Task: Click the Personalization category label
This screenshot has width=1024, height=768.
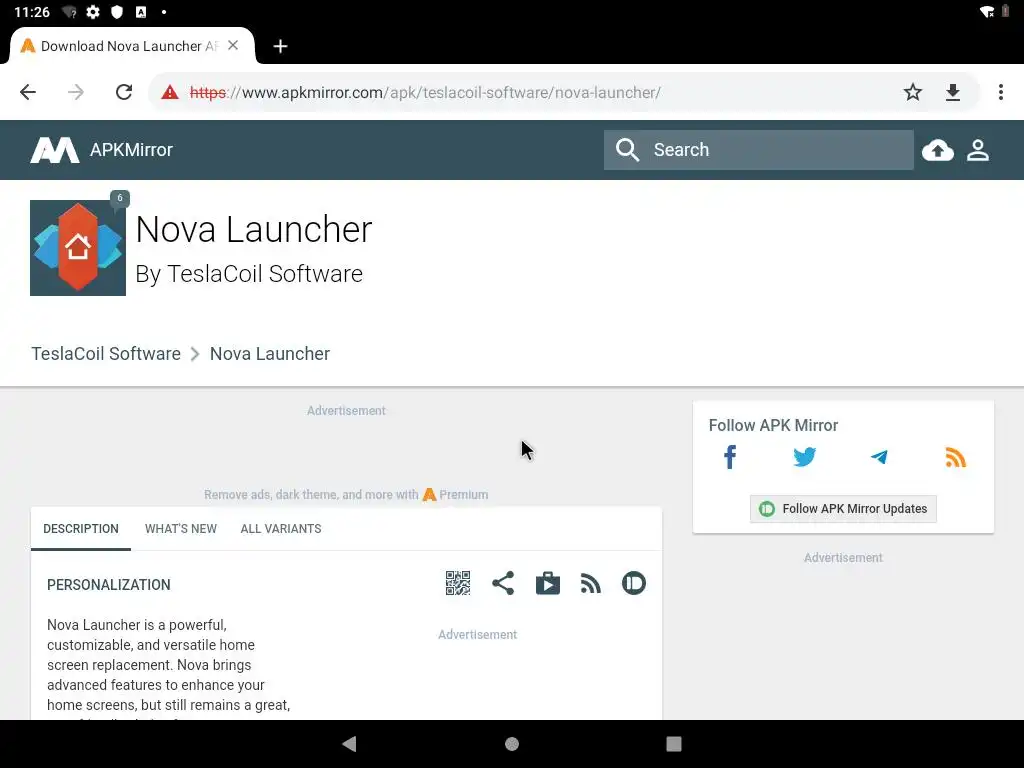Action: tap(109, 585)
